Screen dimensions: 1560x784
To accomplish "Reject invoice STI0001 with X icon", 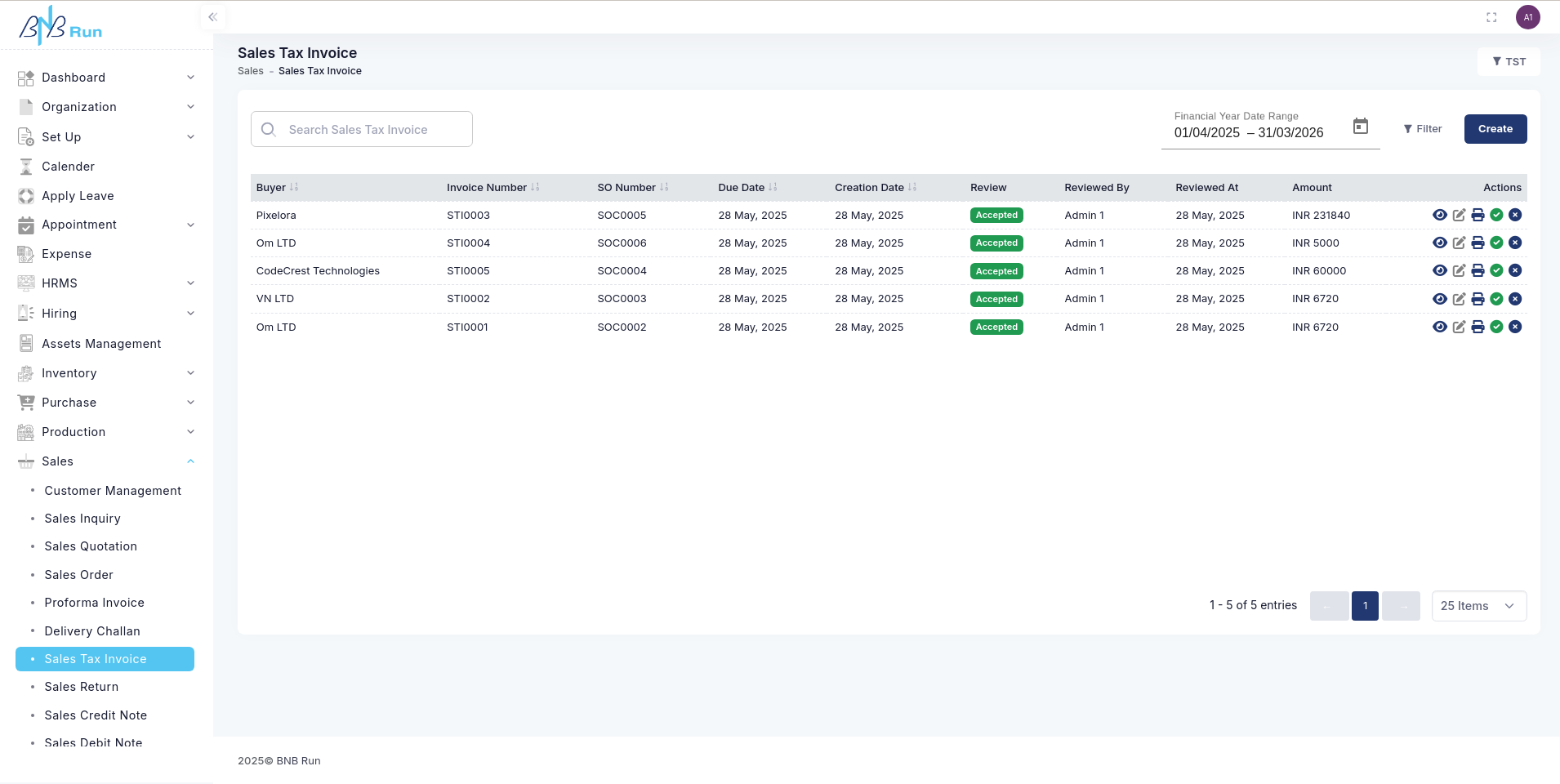I will point(1515,327).
